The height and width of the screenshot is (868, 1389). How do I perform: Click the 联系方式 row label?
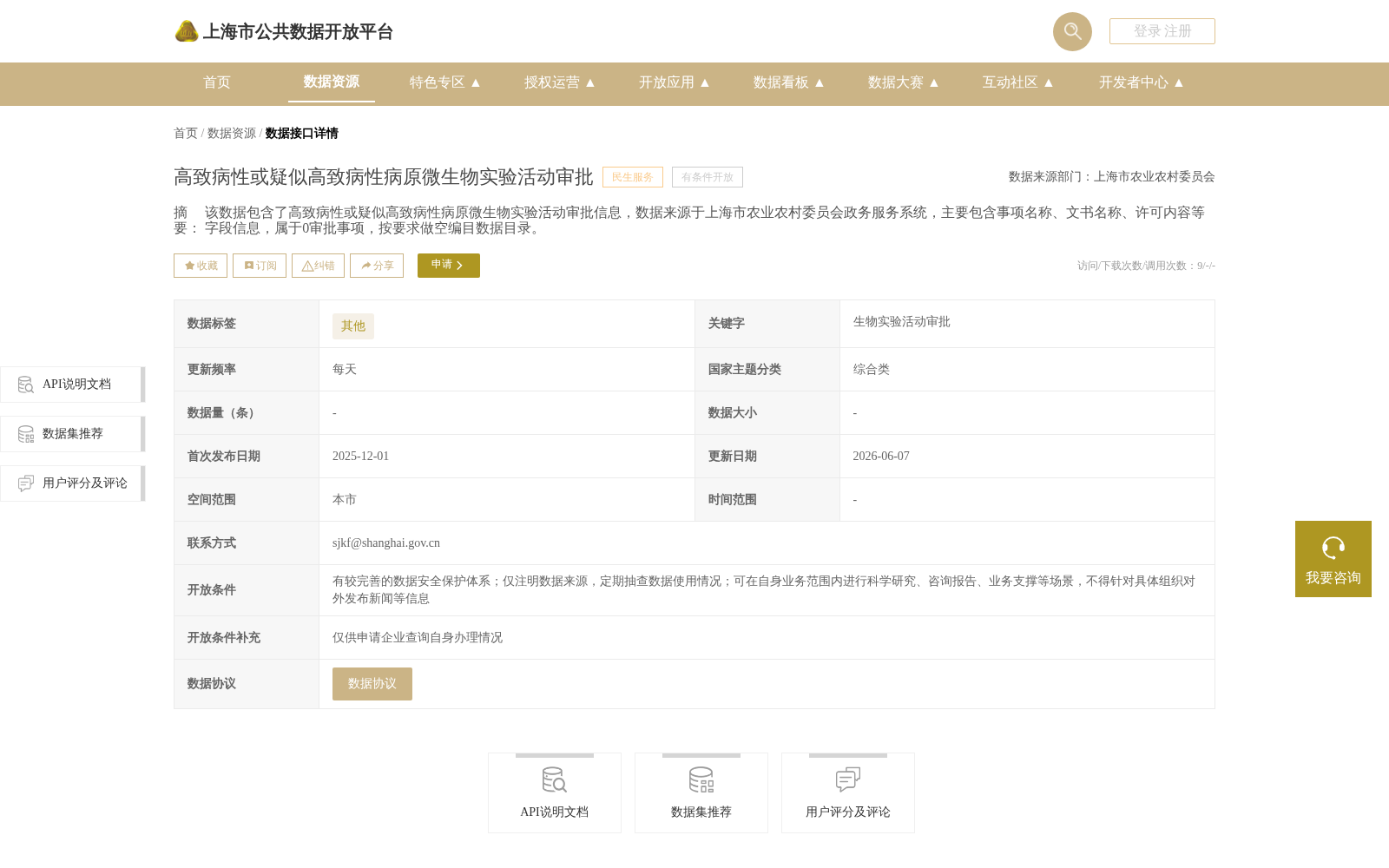point(212,543)
